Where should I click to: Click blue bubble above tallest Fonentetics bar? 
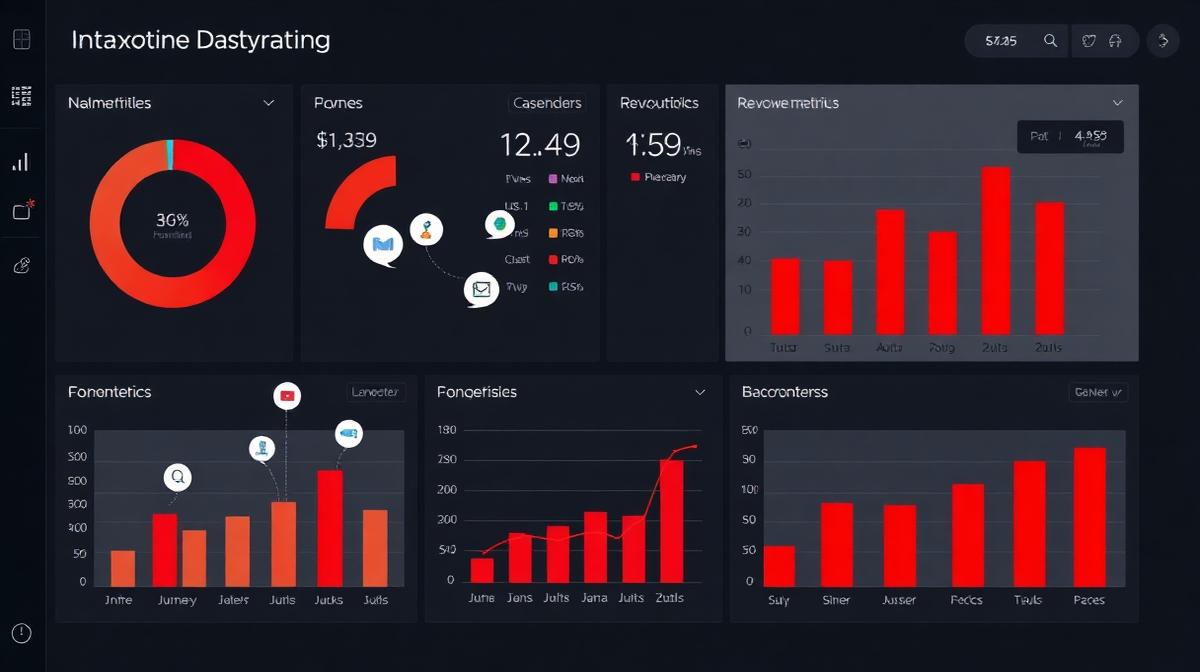pyautogui.click(x=349, y=433)
